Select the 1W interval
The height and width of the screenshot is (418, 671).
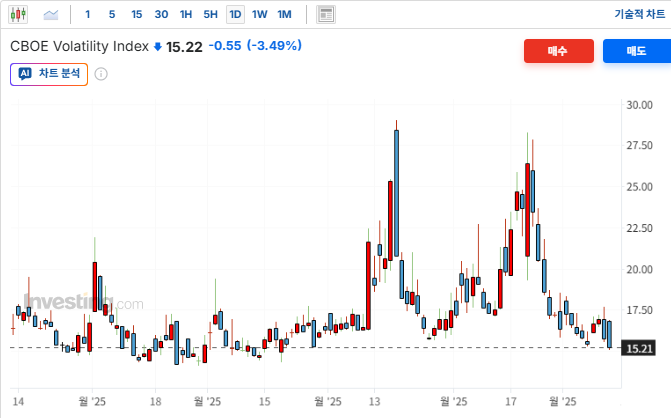(259, 15)
